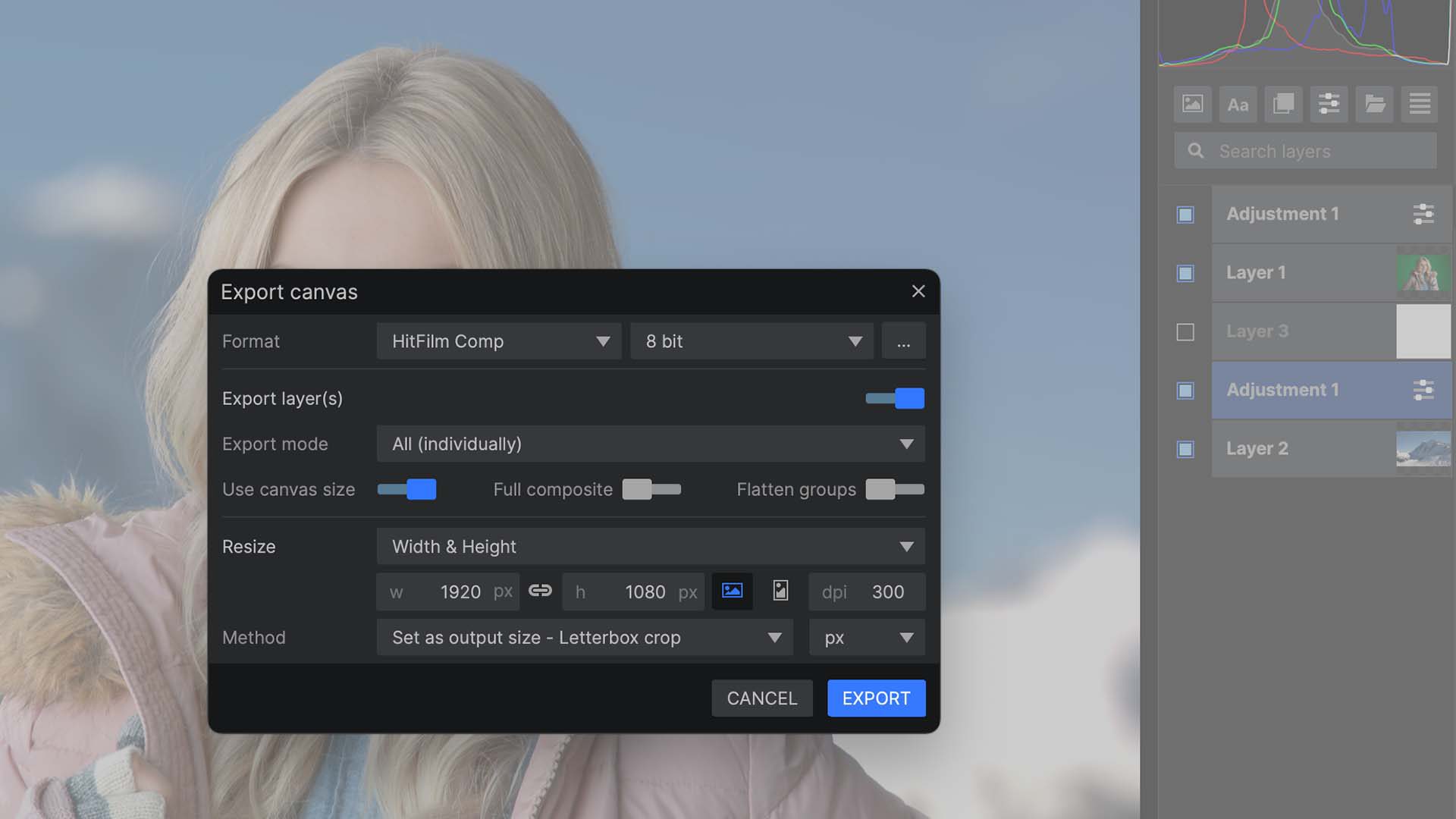Click the Export mode label
This screenshot has height=819, width=1456.
coord(275,444)
